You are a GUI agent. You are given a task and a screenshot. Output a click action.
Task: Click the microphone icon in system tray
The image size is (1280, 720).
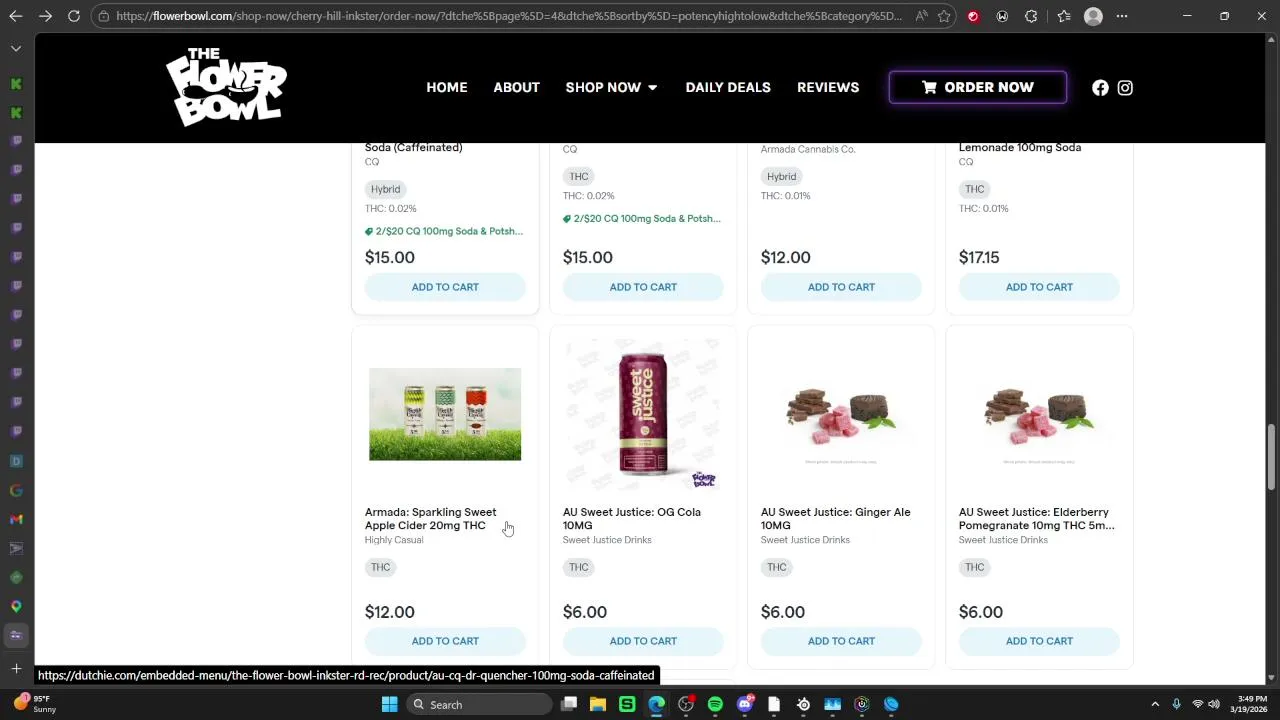1176,704
